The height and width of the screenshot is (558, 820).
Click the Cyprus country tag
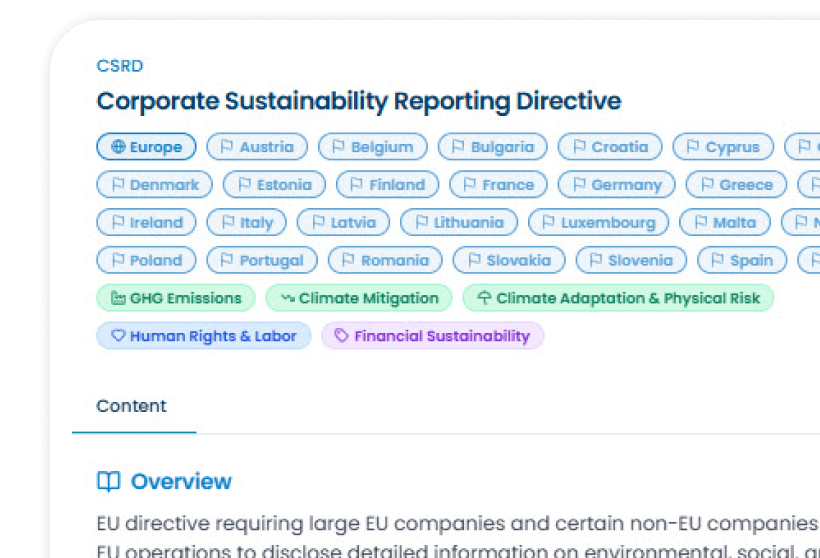[723, 147]
